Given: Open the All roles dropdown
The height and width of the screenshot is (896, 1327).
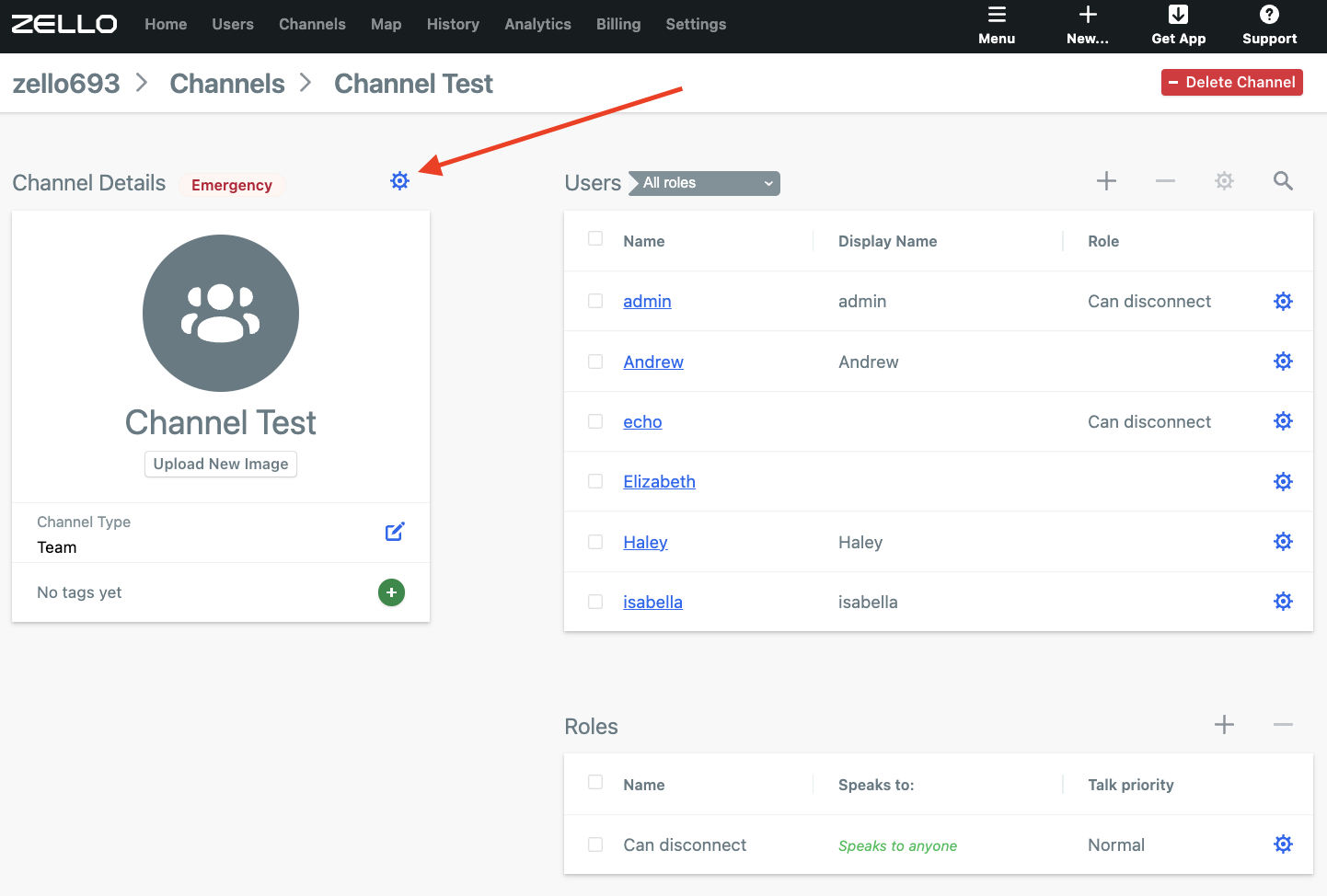Looking at the screenshot, I should [x=705, y=183].
